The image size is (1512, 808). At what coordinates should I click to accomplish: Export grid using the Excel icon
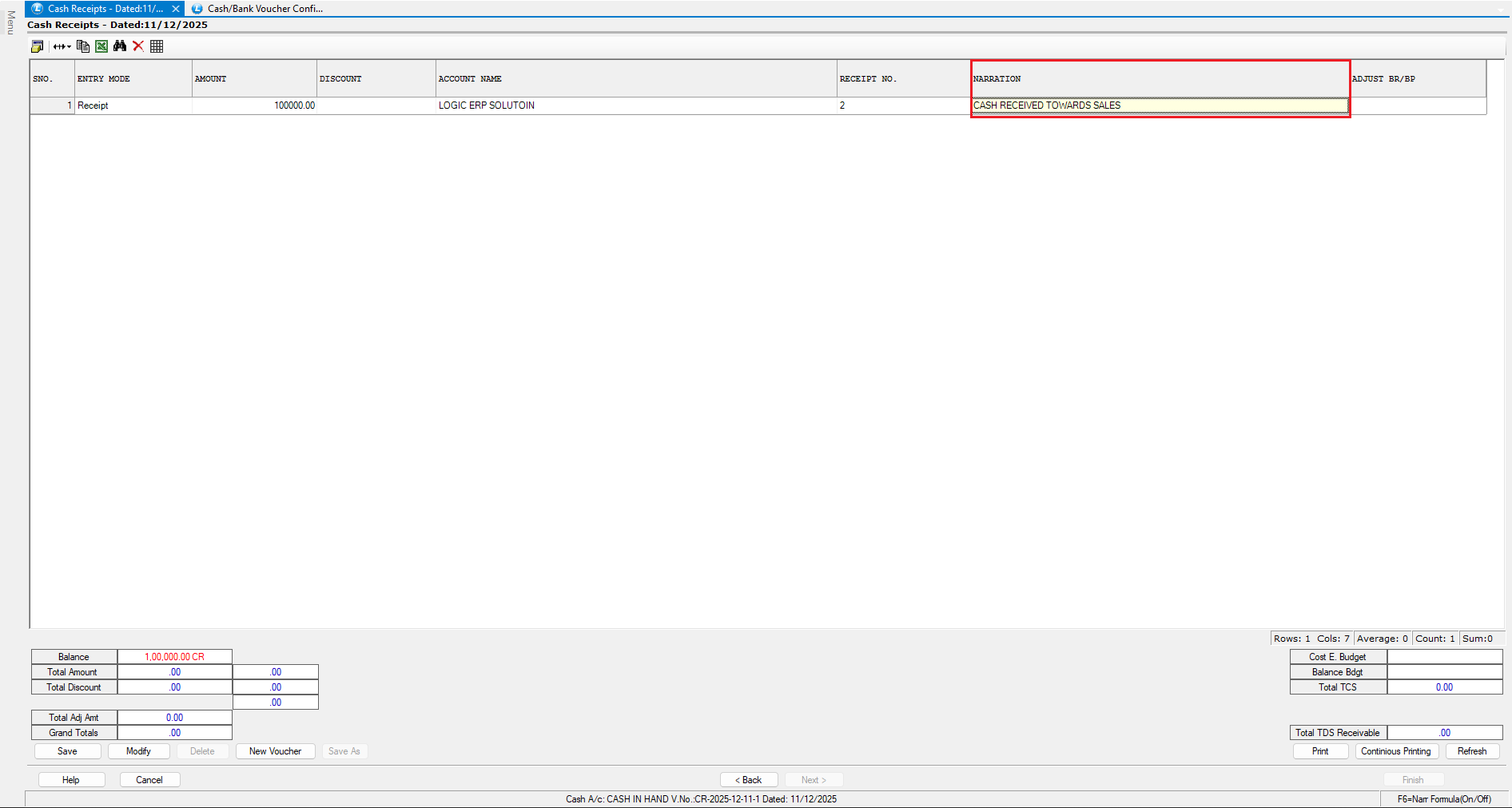point(101,46)
